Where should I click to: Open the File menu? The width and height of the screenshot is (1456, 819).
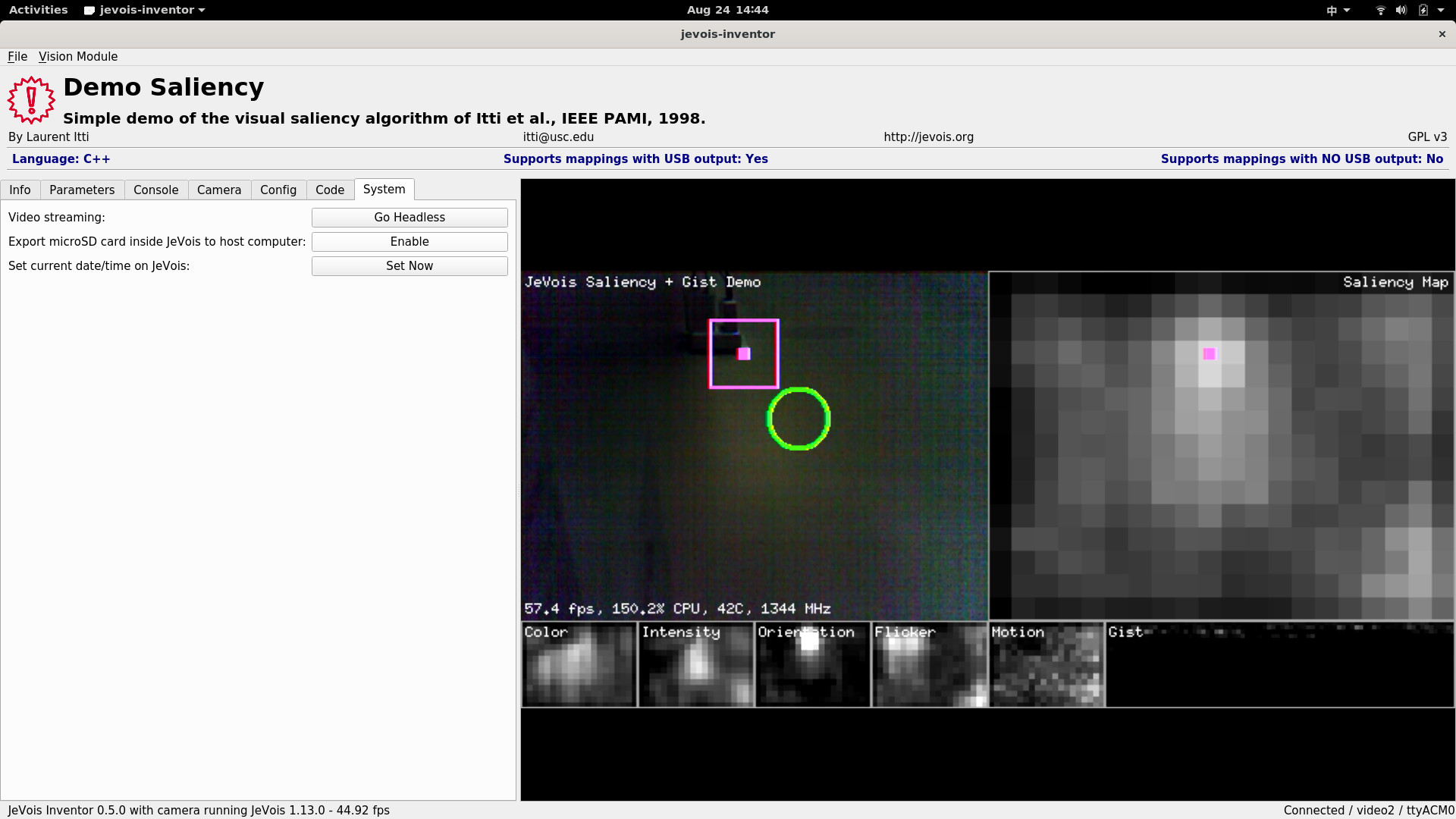coord(17,56)
